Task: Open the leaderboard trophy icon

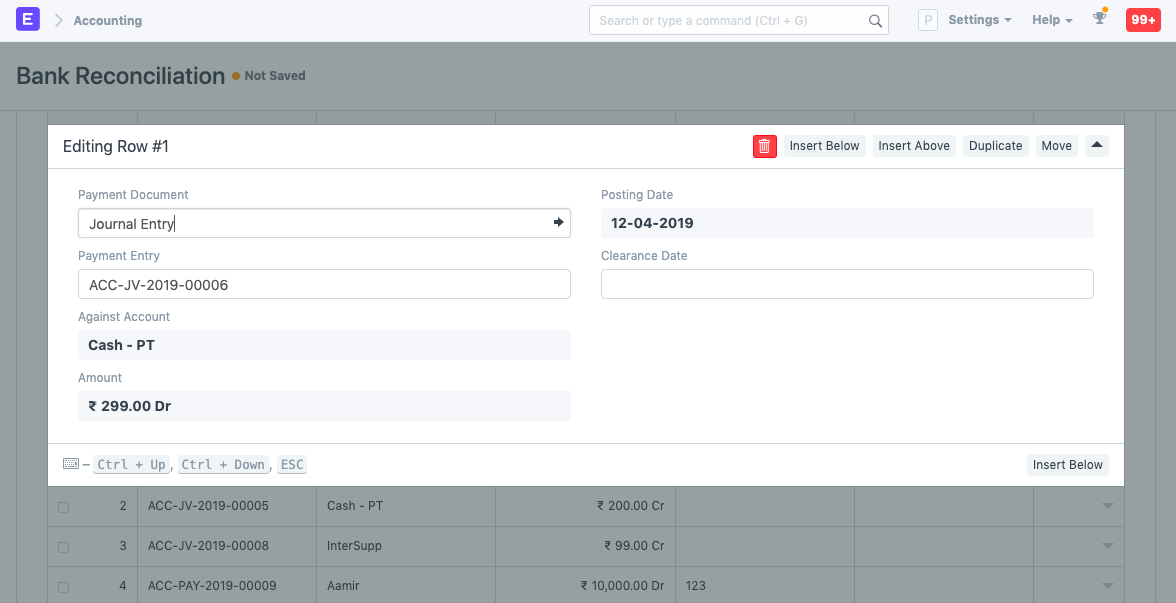Action: pos(1099,20)
